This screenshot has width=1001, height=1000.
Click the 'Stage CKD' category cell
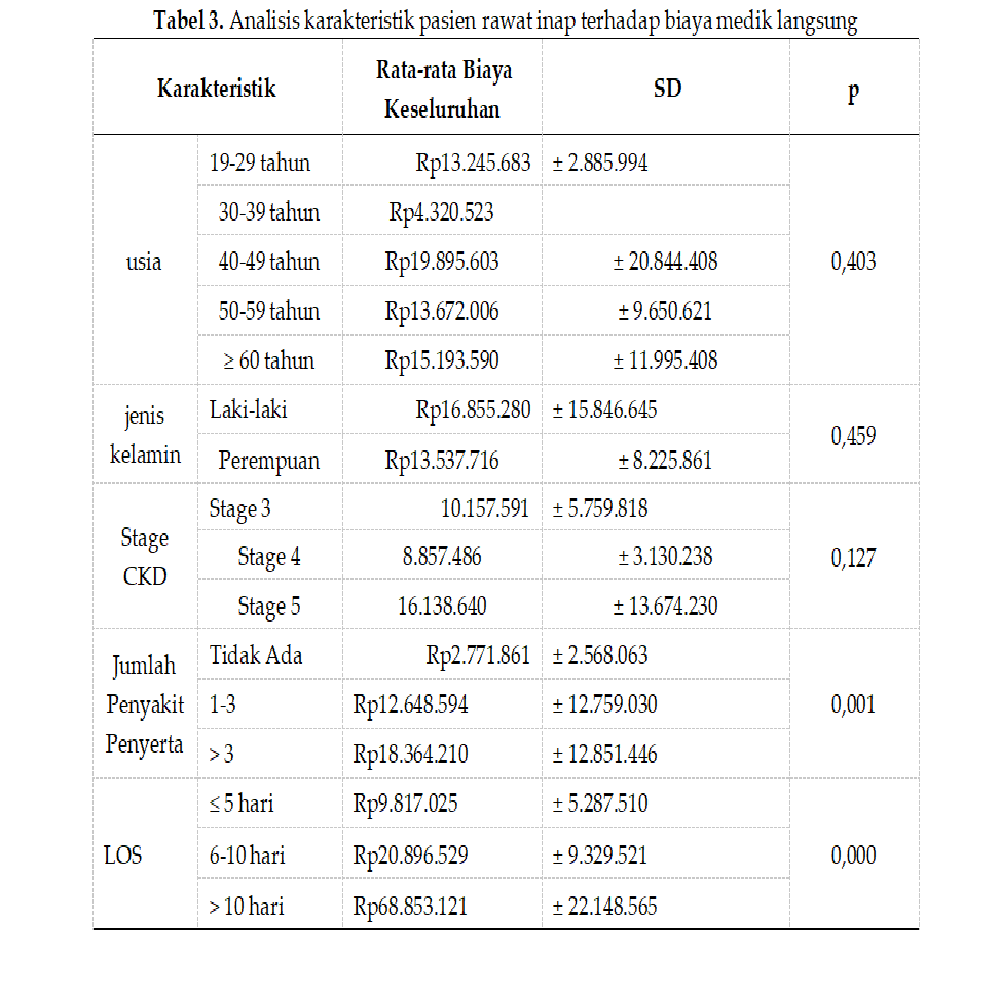click(144, 557)
